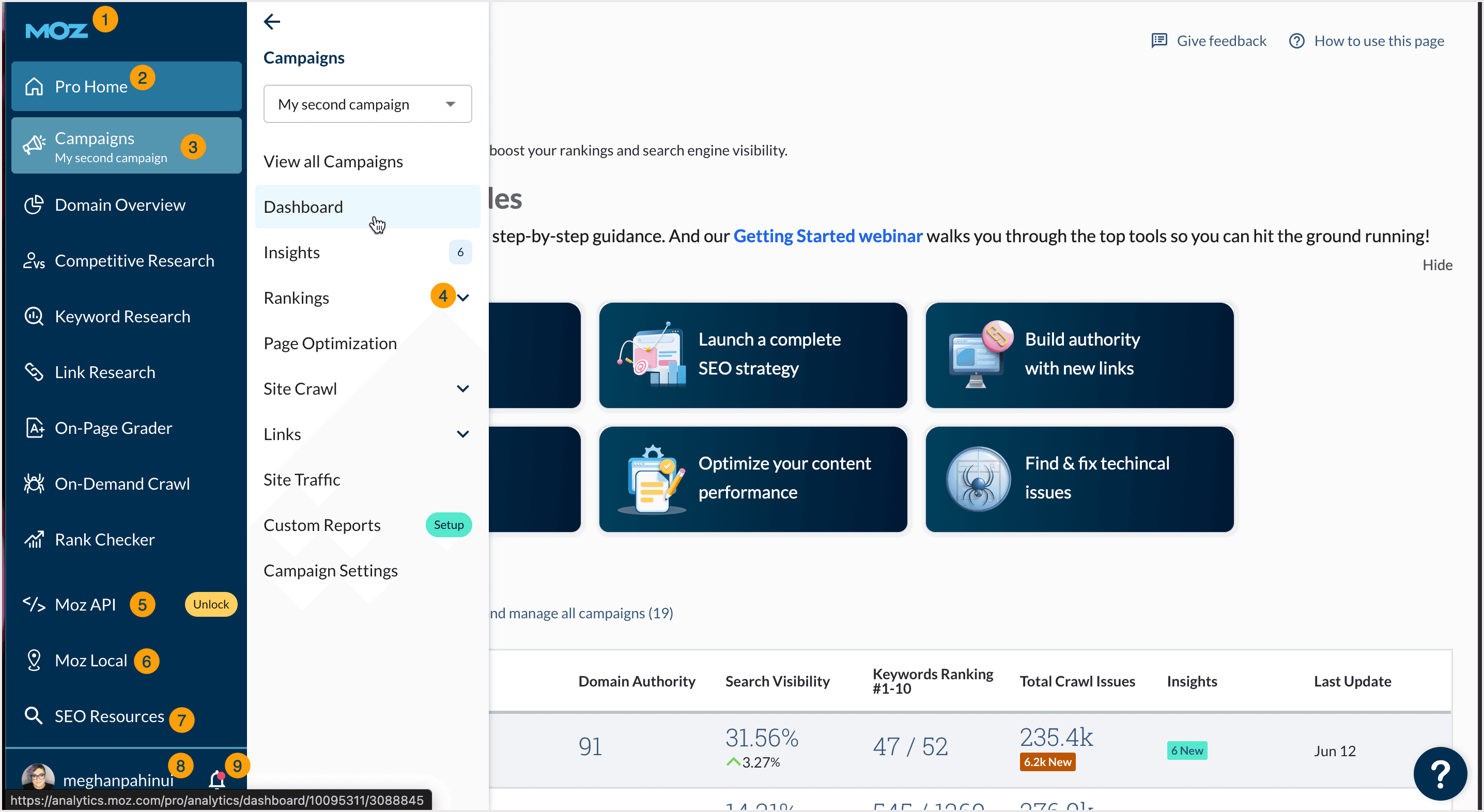
Task: Expand the Links submenu chevron
Action: coord(462,434)
